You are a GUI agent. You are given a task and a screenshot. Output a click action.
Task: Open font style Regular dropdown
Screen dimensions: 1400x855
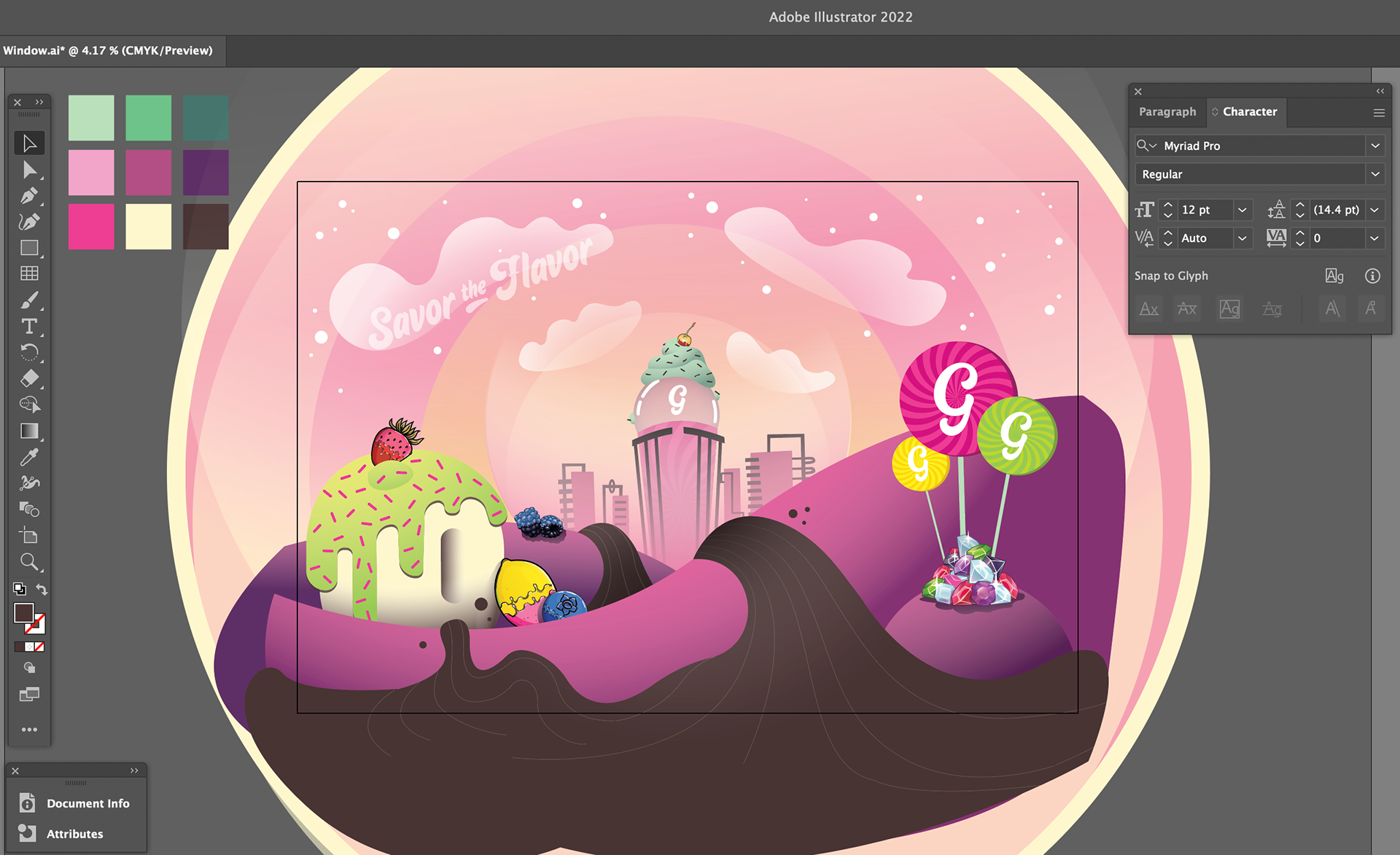[1375, 174]
